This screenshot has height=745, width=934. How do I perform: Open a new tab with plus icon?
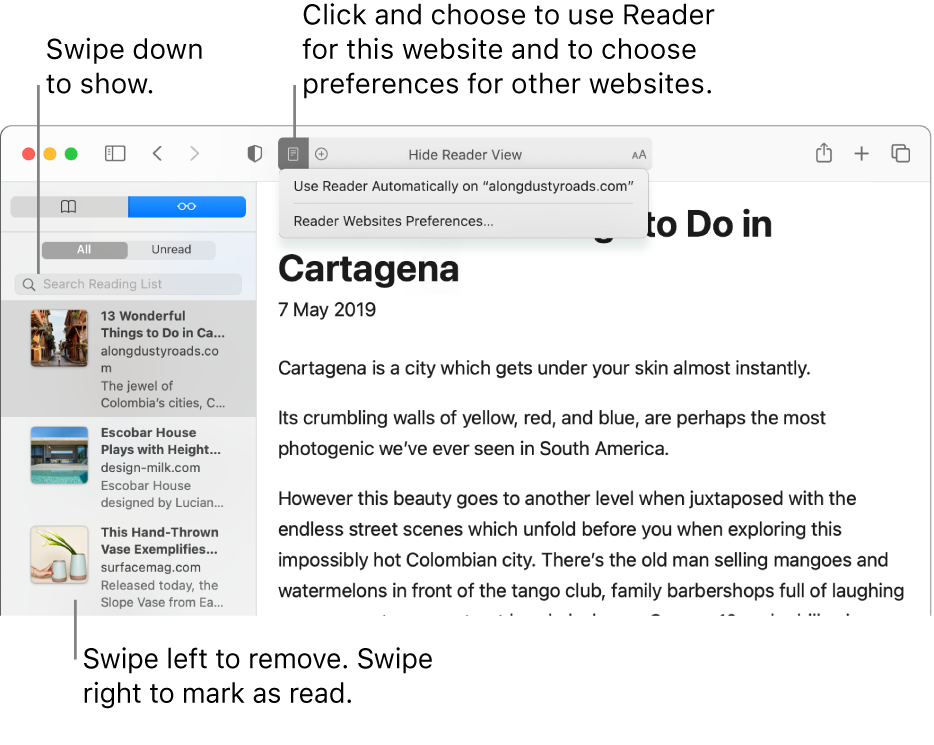click(x=861, y=154)
